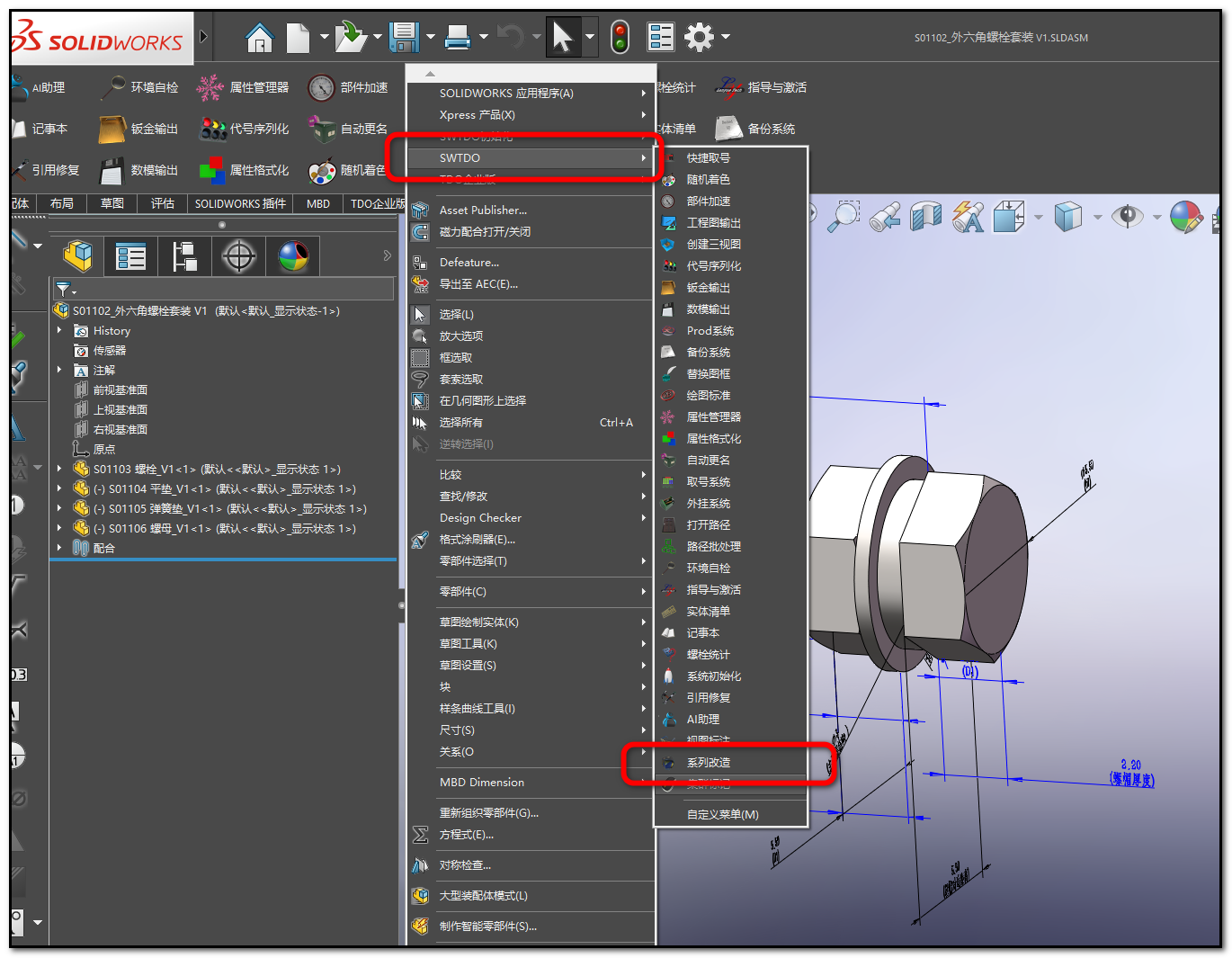
Task: Expand the 配合 mates folder
Action: point(59,548)
